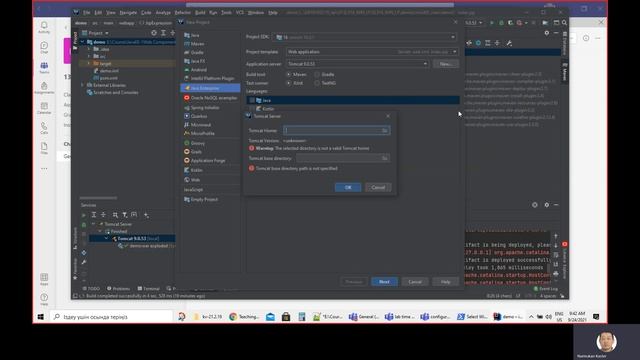This screenshot has height=360, width=640.
Task: Click wrench icon in Maven panel toolbar
Action: (509, 43)
